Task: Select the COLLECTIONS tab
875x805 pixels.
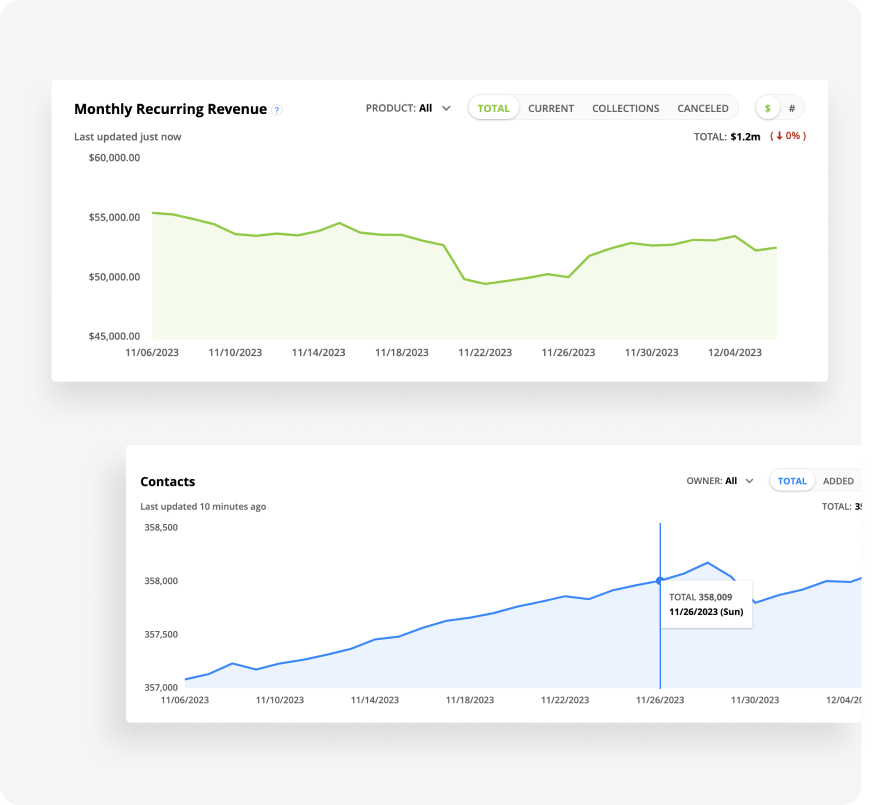Action: pos(625,108)
